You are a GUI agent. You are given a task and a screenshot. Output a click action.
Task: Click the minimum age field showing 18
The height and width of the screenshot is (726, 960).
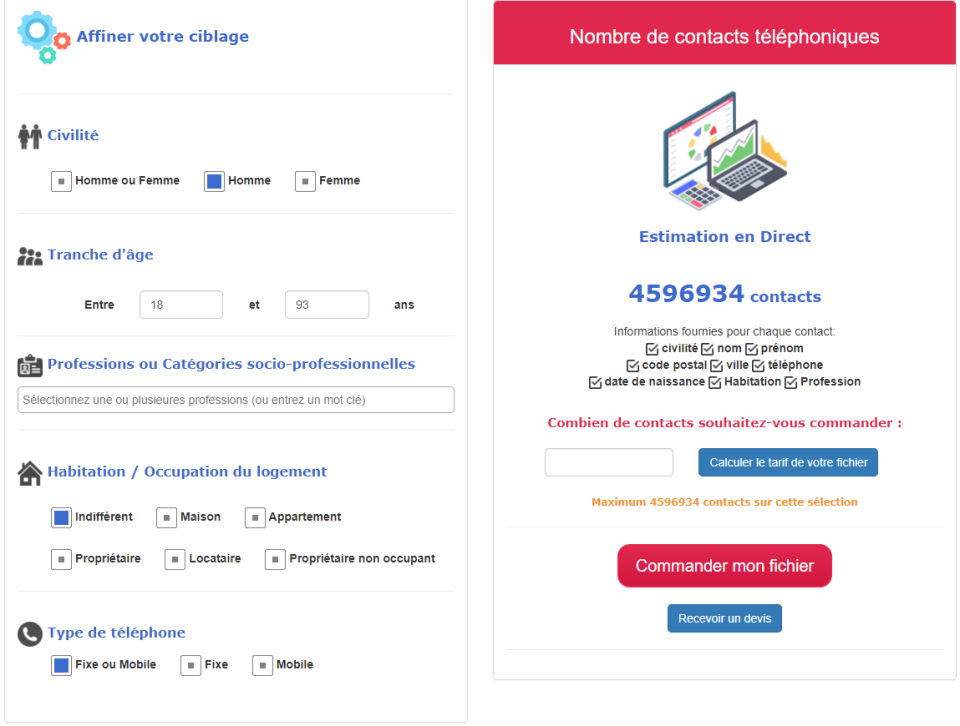(x=181, y=305)
